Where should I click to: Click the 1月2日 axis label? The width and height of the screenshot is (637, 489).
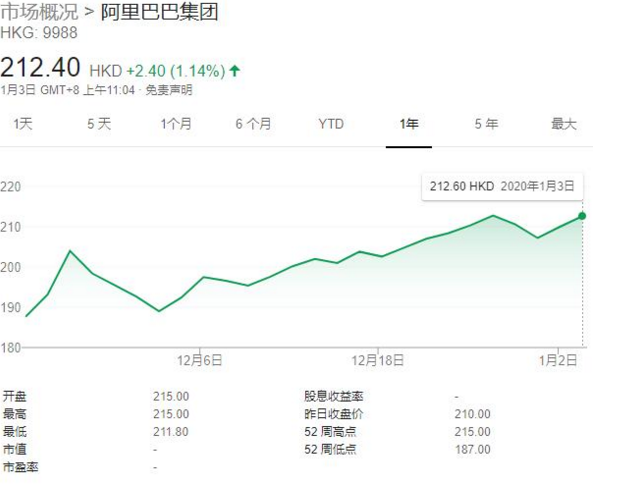(558, 360)
